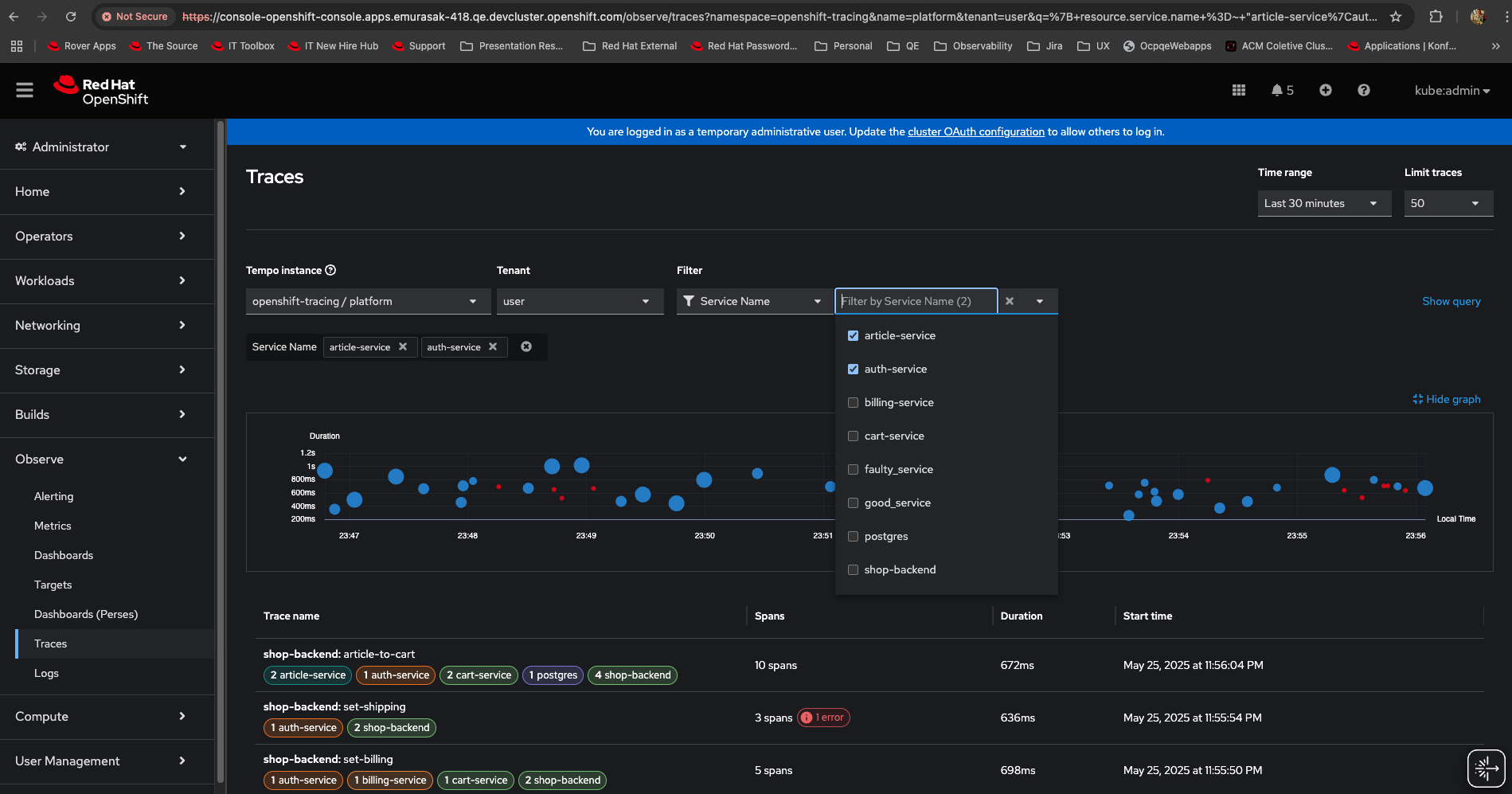
Task: Open the application launcher grid icon
Action: (1238, 91)
